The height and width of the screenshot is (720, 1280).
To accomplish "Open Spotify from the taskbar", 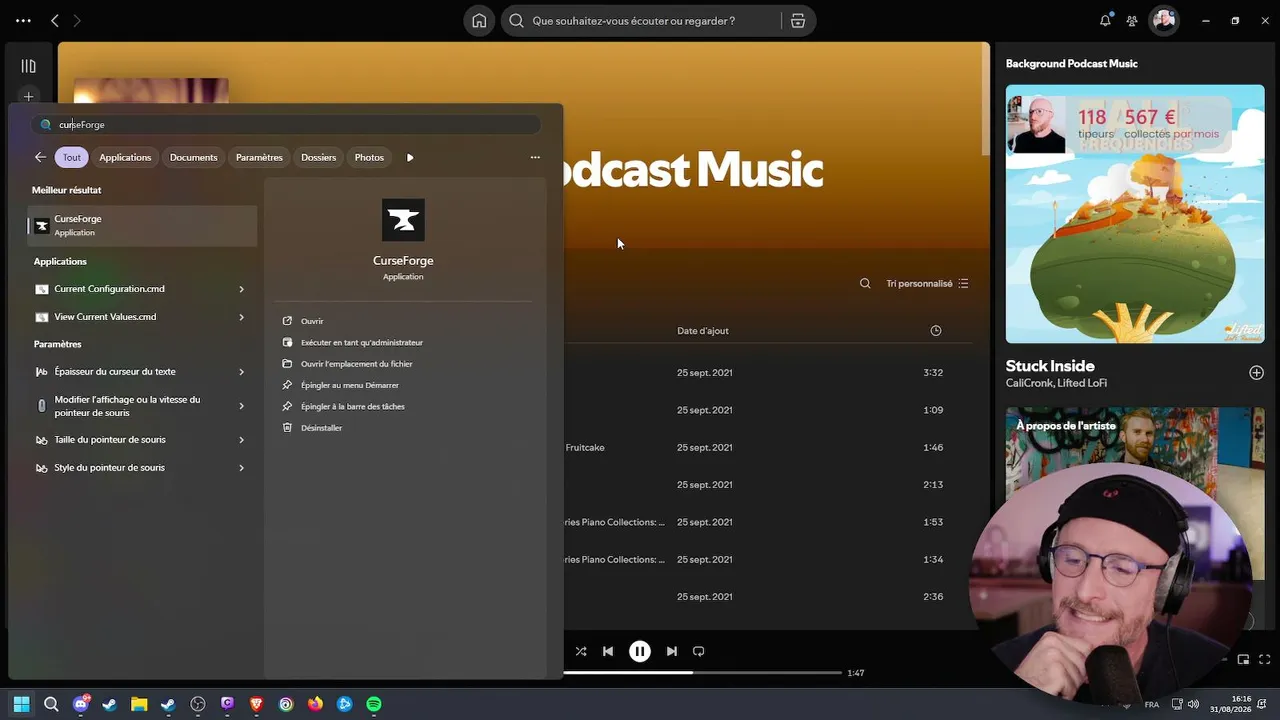I will point(374,704).
